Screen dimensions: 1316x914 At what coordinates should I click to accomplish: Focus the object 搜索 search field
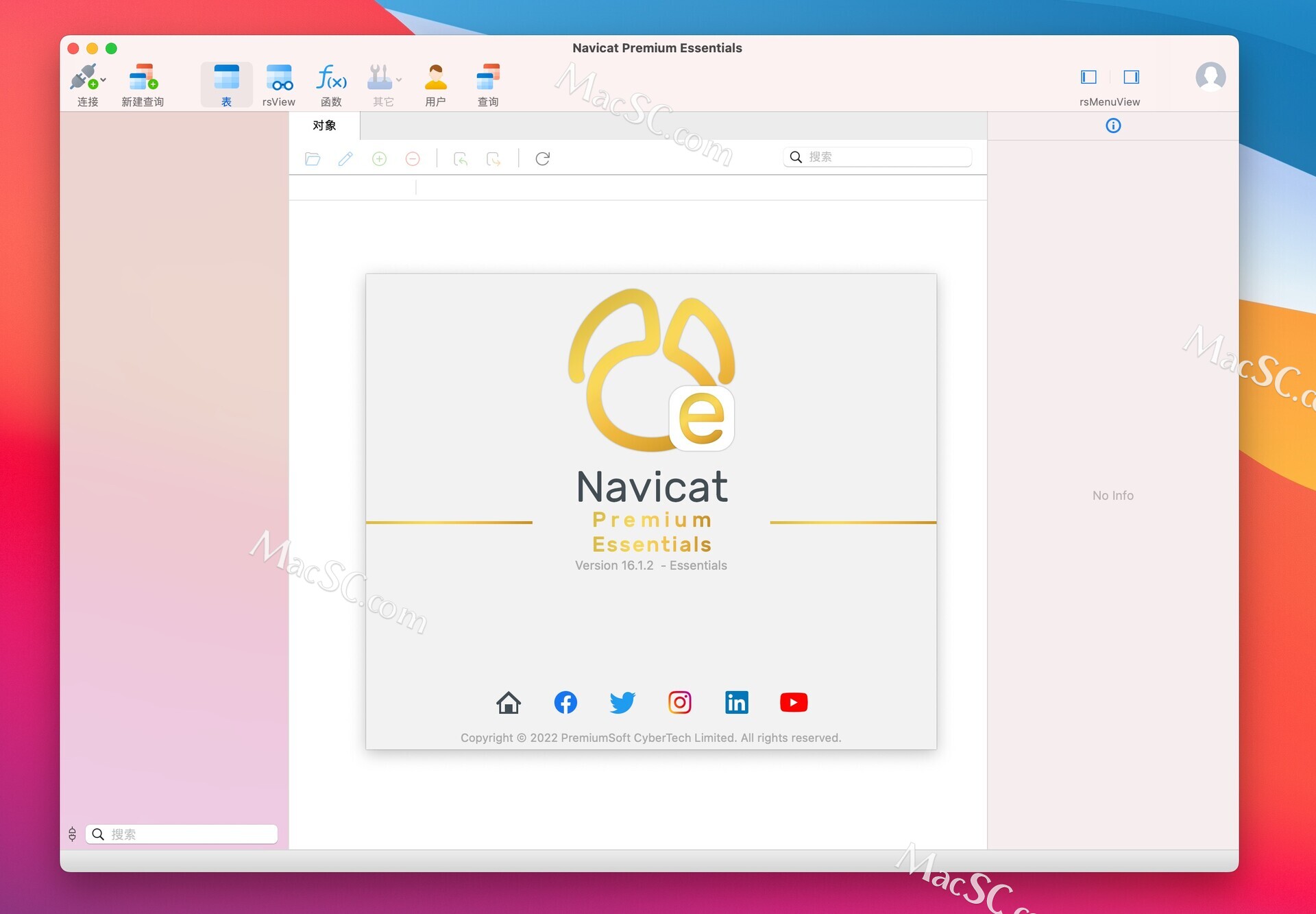877,157
